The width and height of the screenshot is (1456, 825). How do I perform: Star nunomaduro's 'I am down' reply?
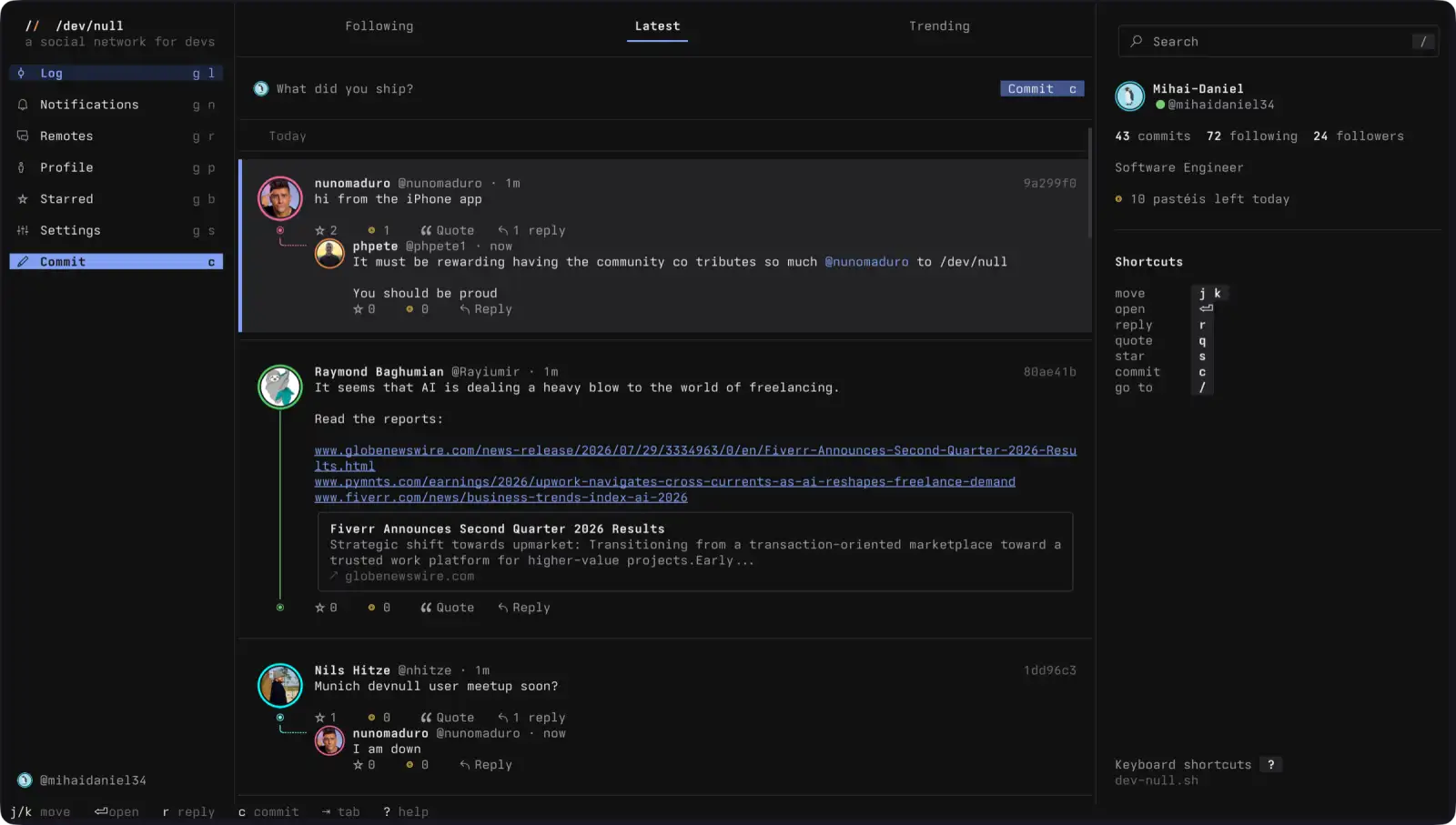point(364,765)
